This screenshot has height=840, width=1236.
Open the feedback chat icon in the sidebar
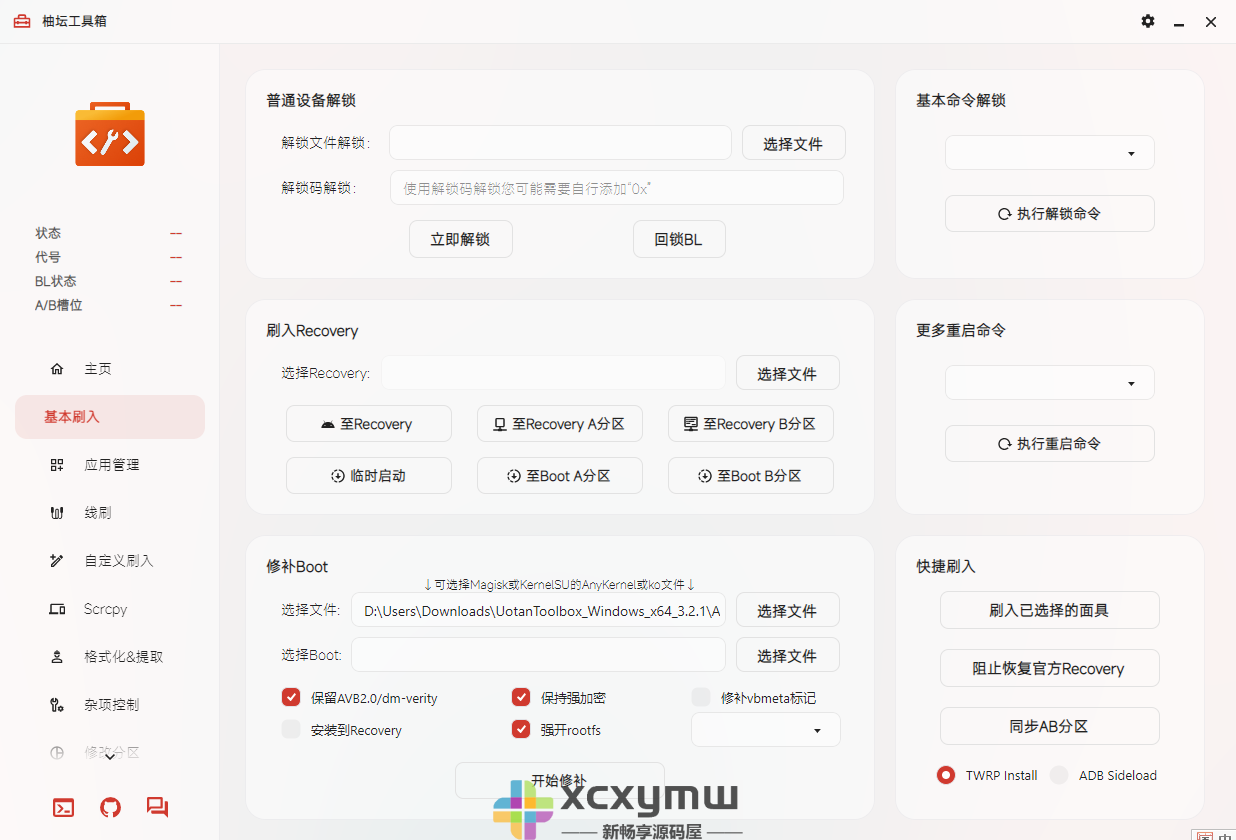coord(157,807)
